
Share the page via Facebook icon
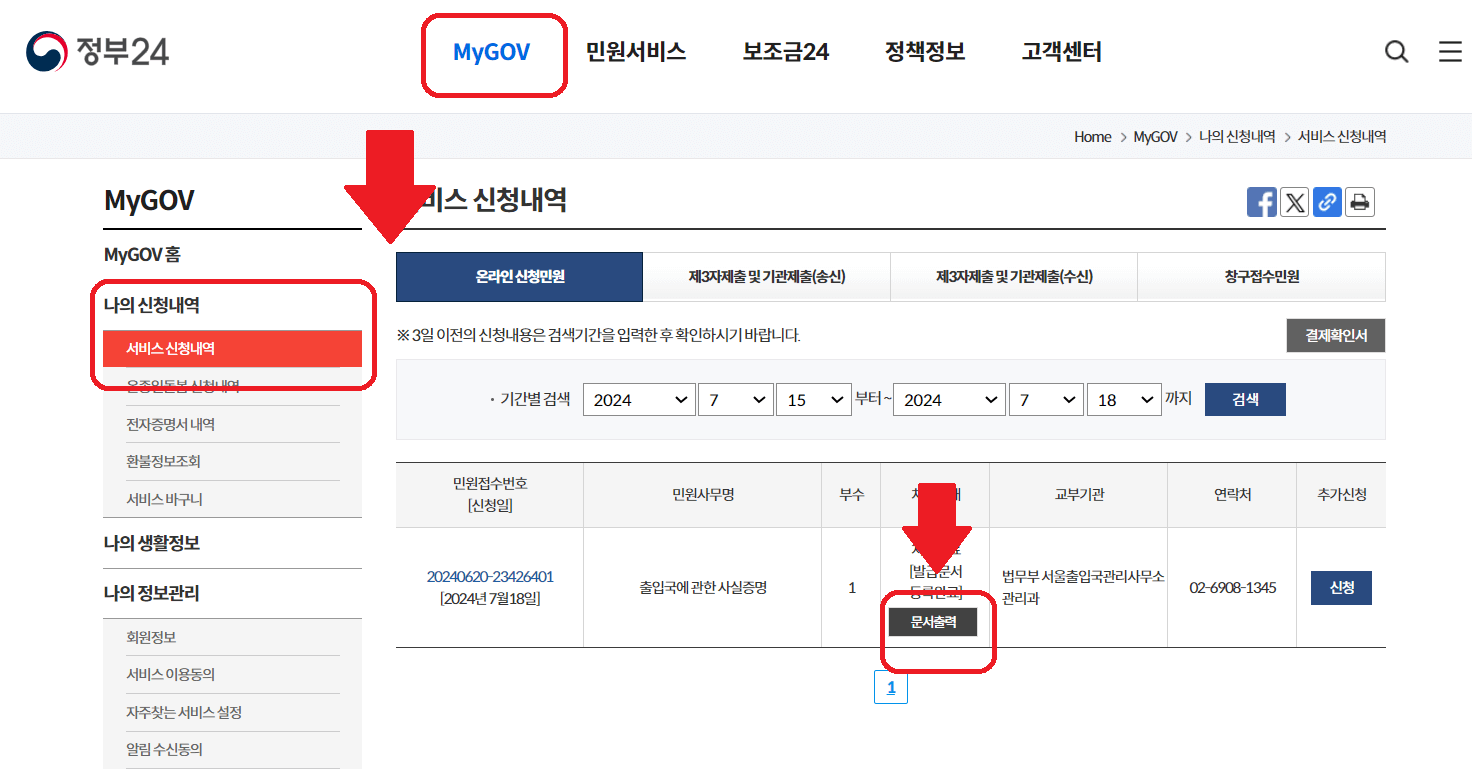click(1261, 202)
